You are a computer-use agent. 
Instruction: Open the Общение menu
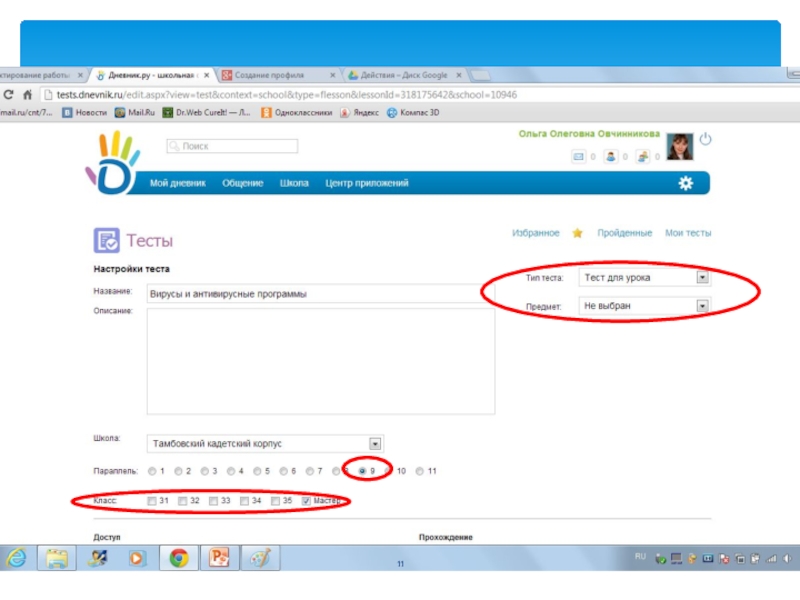coord(242,183)
